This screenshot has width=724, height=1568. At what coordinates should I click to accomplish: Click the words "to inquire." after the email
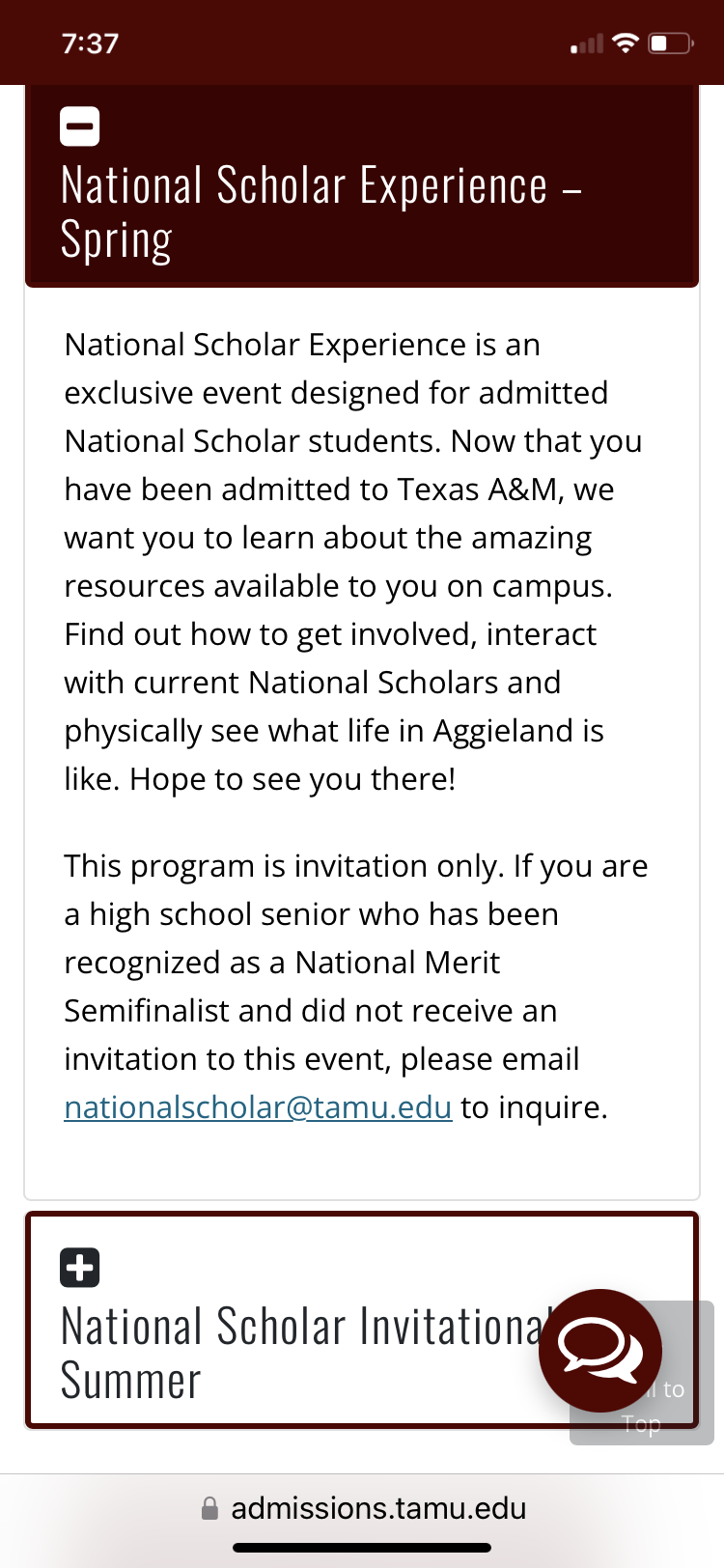point(534,1107)
